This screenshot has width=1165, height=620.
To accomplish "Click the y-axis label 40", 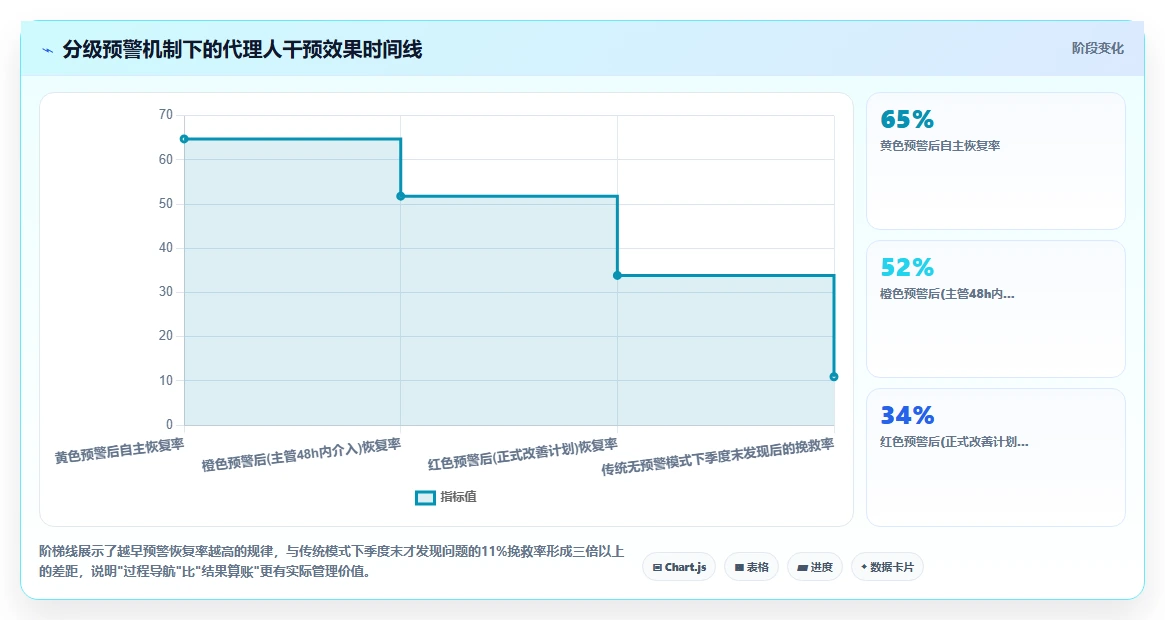I will point(166,248).
